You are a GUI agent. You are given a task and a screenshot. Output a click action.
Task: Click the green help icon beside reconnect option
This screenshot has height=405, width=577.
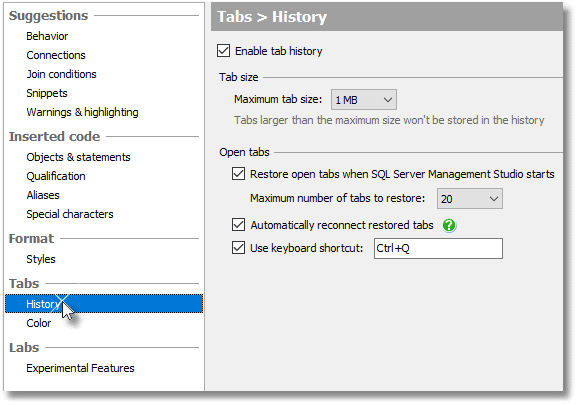[449, 225]
